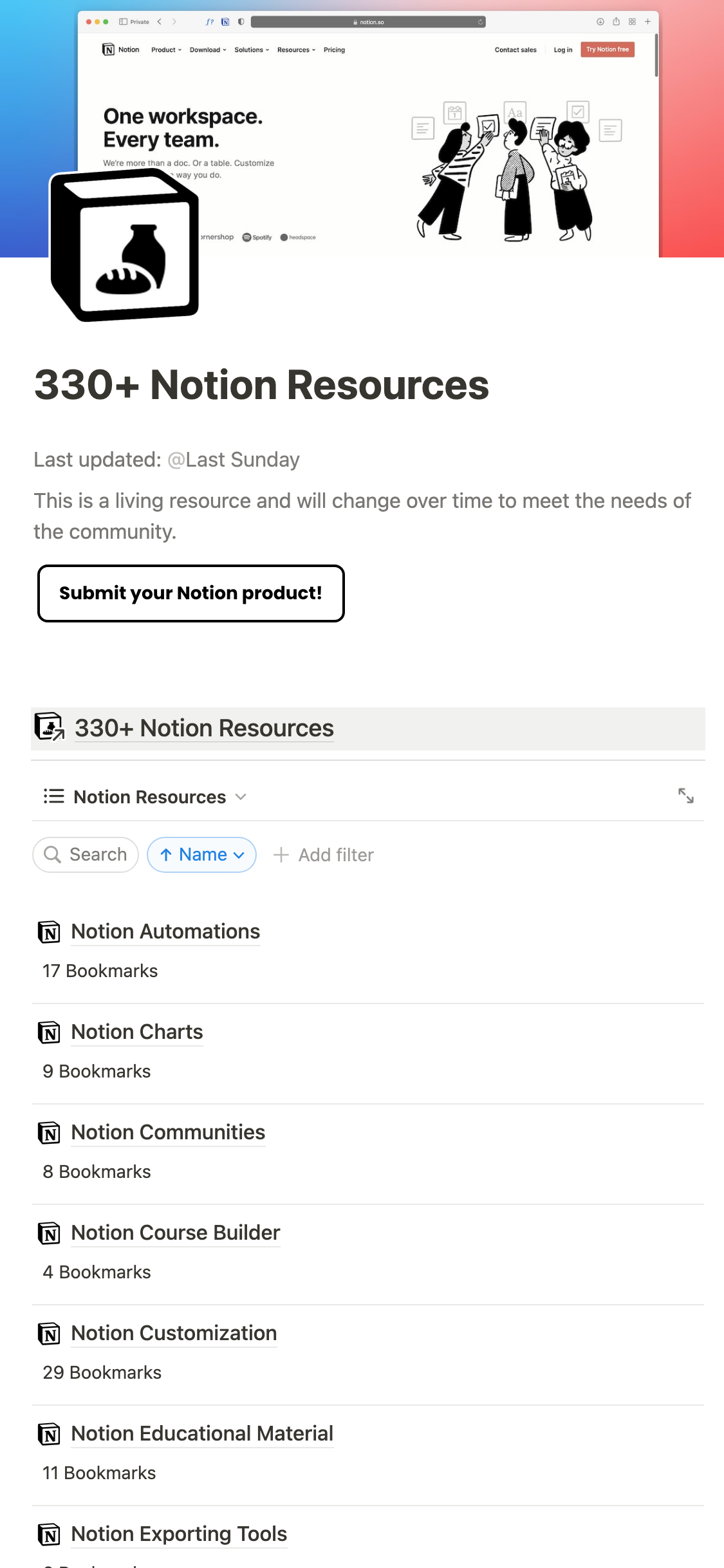Click the icon beside Notion Educational Material
Viewport: 724px width, 1568px height.
point(50,1434)
